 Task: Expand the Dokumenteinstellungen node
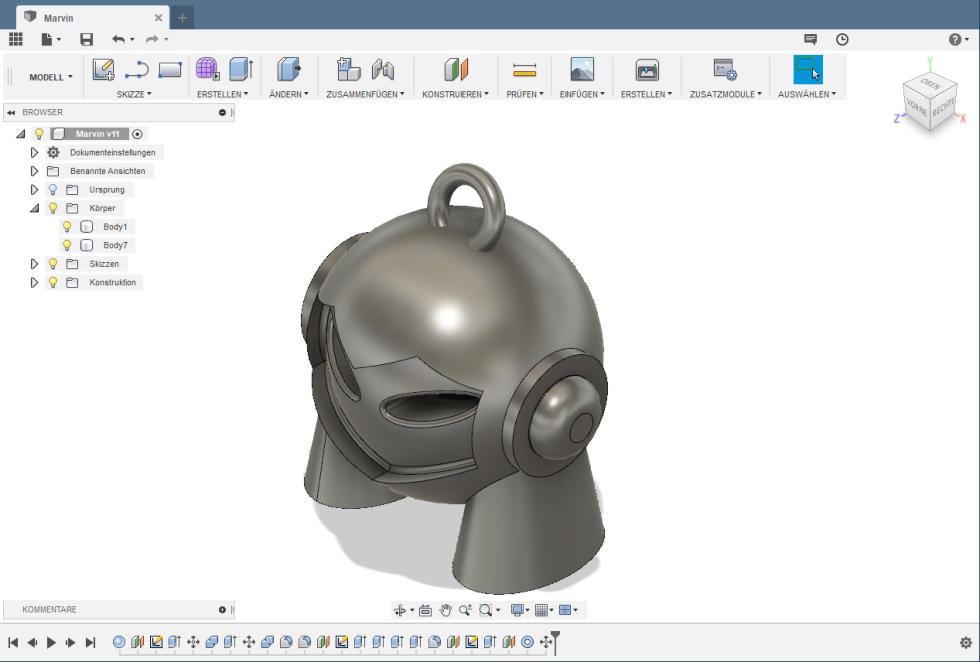pyautogui.click(x=34, y=153)
